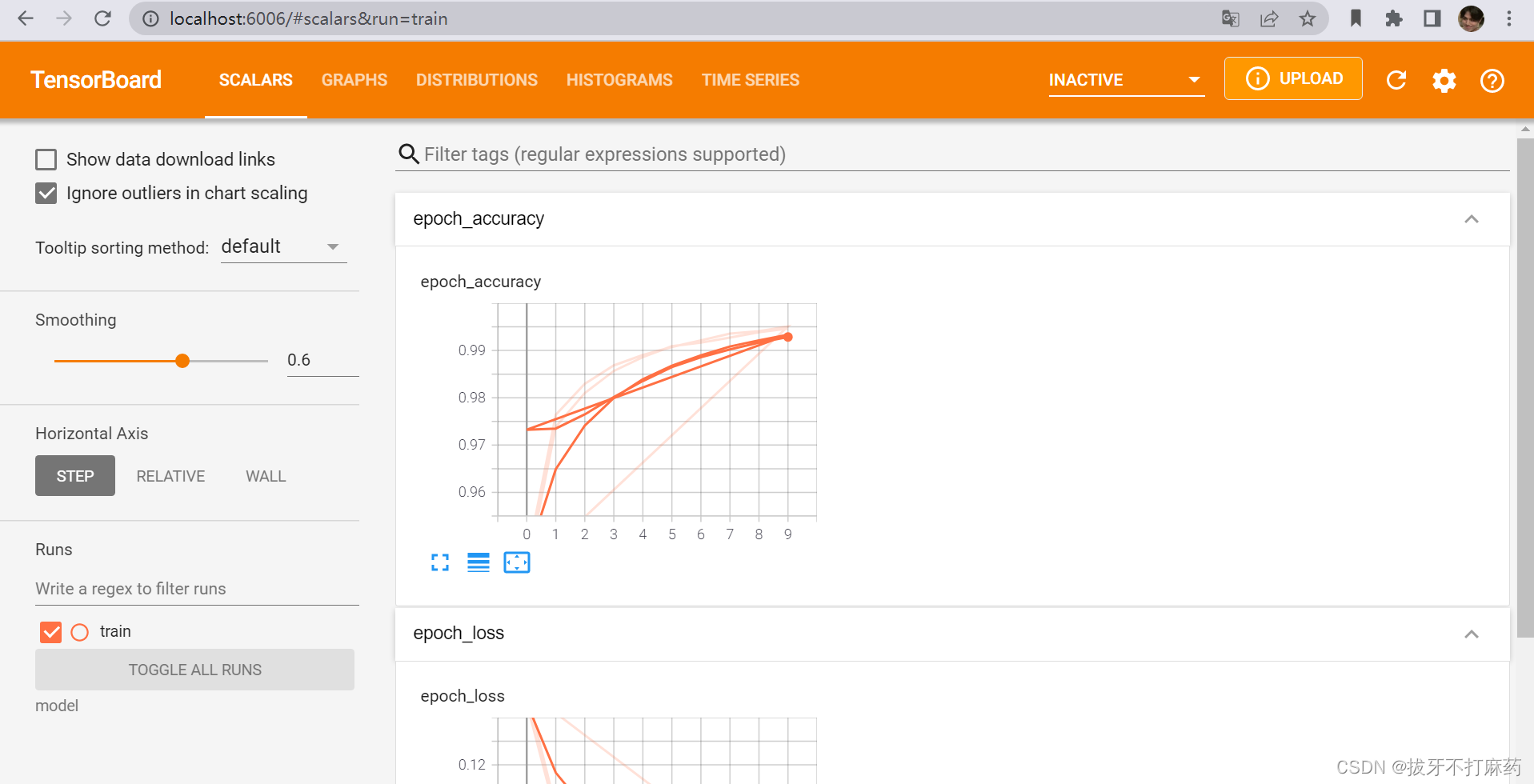The width and height of the screenshot is (1534, 784).
Task: Open the user profile avatar
Action: click(1471, 18)
